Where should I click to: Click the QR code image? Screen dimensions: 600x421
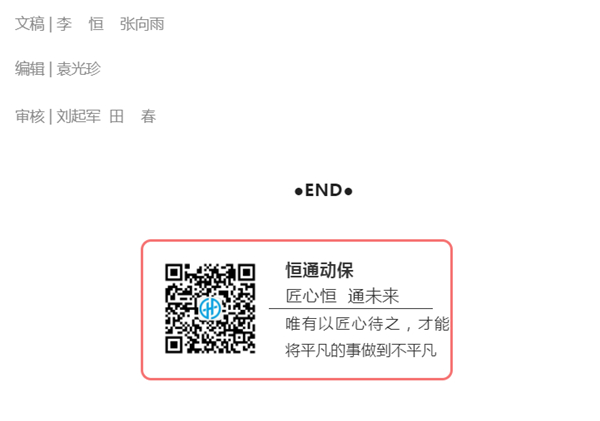[210, 308]
